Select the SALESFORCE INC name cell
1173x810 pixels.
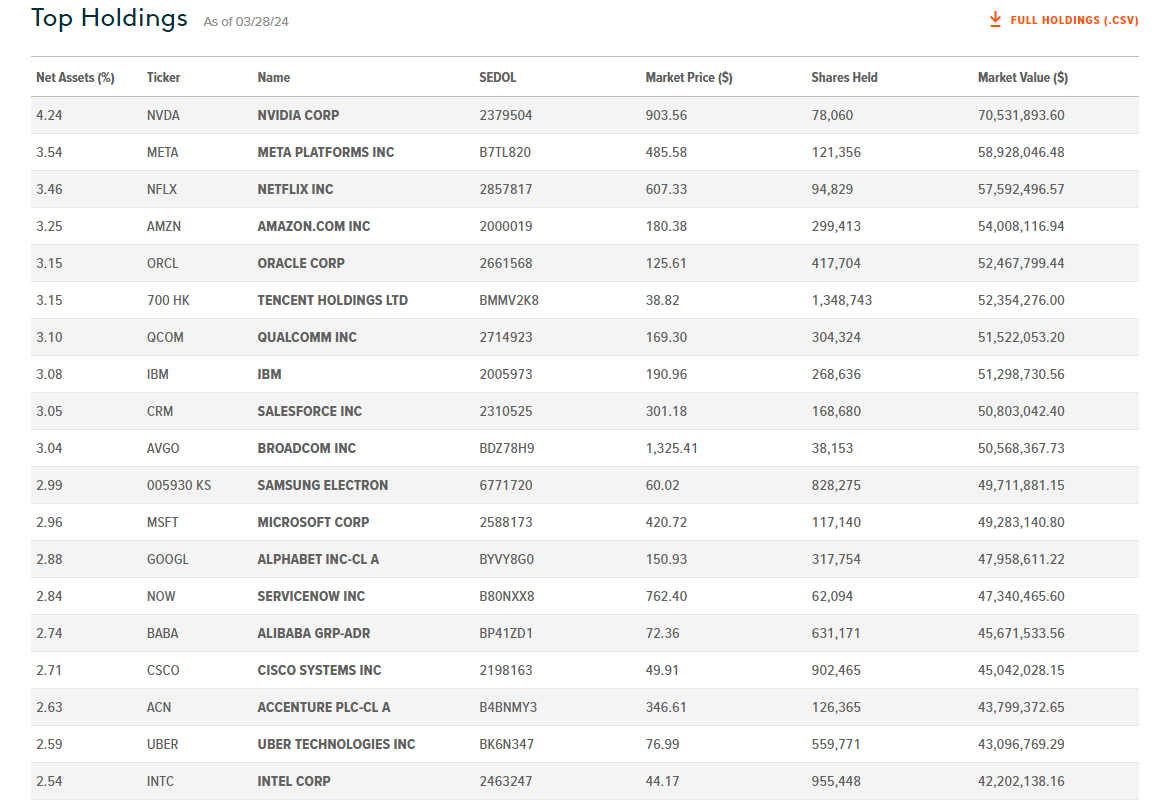[x=309, y=411]
